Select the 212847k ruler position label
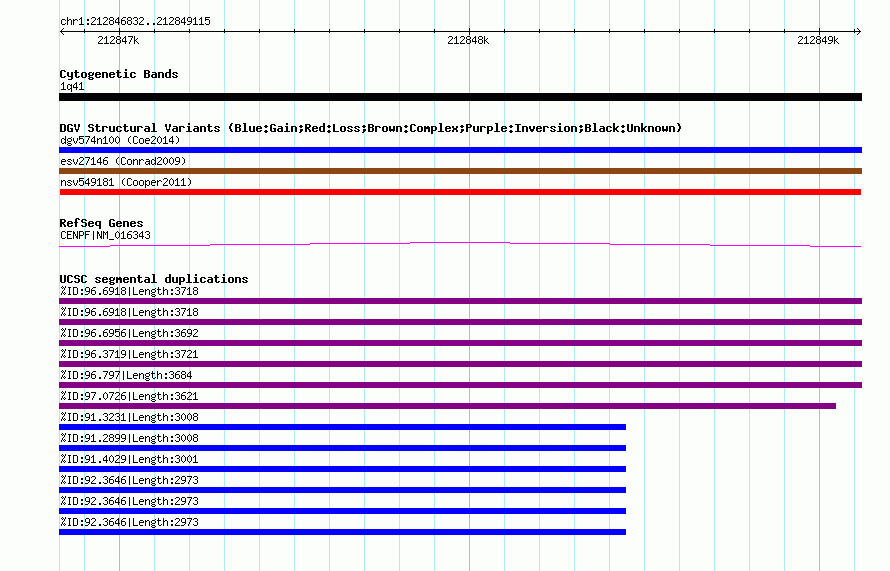 click(x=118, y=40)
